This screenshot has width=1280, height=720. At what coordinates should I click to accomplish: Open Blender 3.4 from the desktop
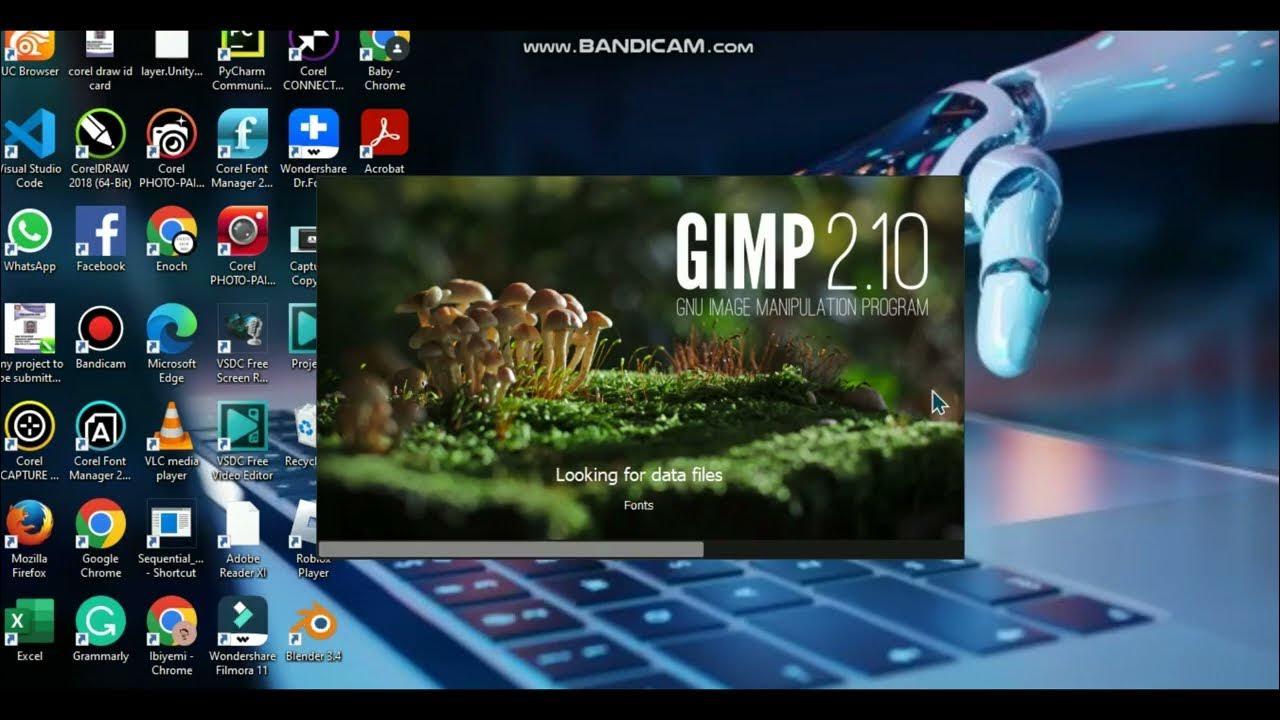coord(313,629)
